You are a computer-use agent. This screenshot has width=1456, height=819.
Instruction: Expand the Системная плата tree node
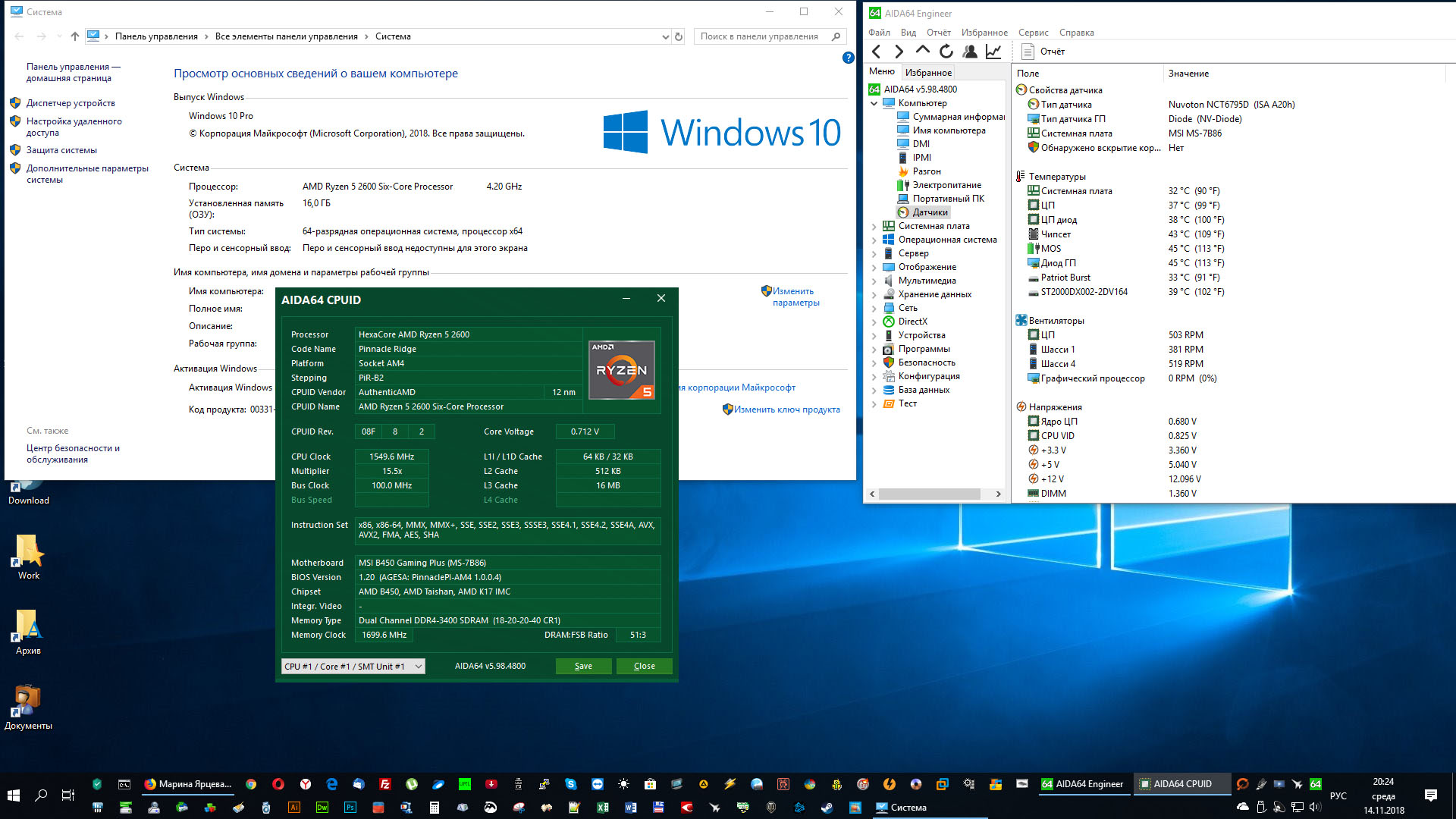coord(874,227)
